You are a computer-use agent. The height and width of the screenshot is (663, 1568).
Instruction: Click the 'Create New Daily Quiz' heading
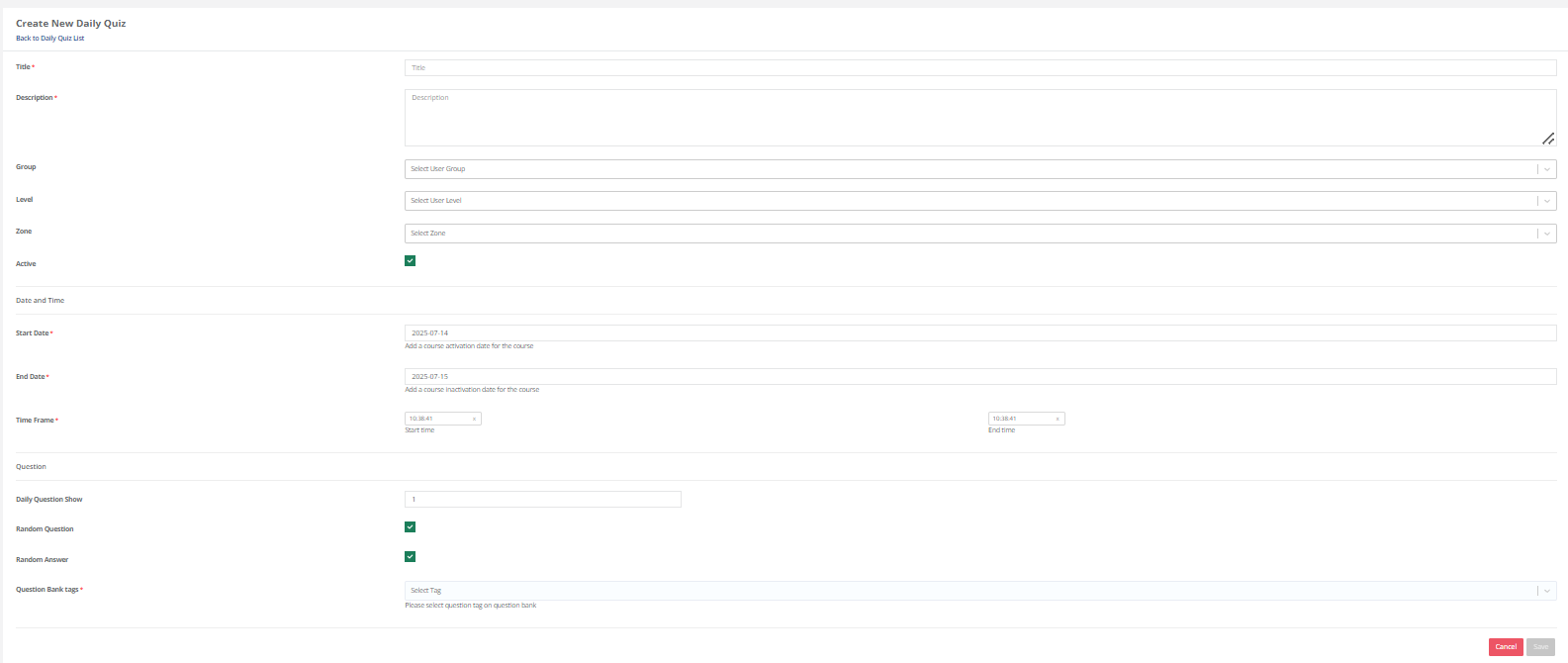pyautogui.click(x=71, y=23)
